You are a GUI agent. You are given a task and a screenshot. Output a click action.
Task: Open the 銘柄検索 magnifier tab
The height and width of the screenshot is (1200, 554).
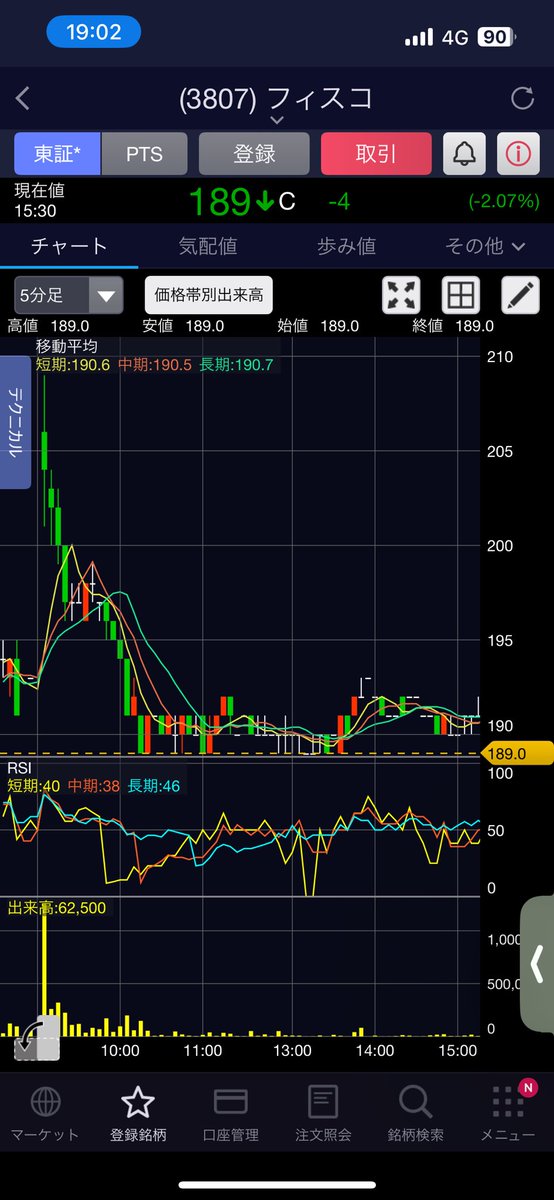415,1115
